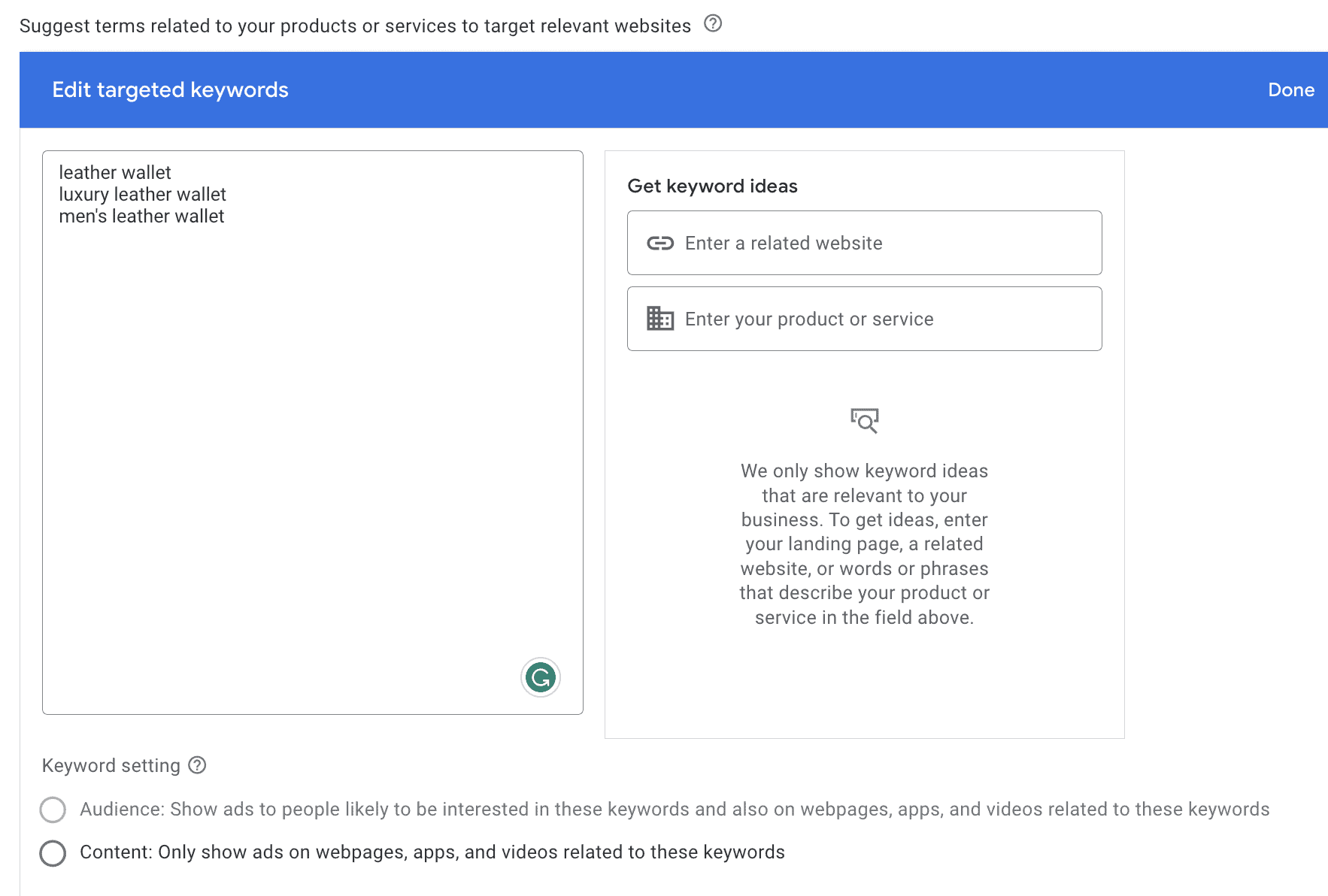
Task: Place cursor on the 'leather wallet' first line
Action: [x=115, y=173]
